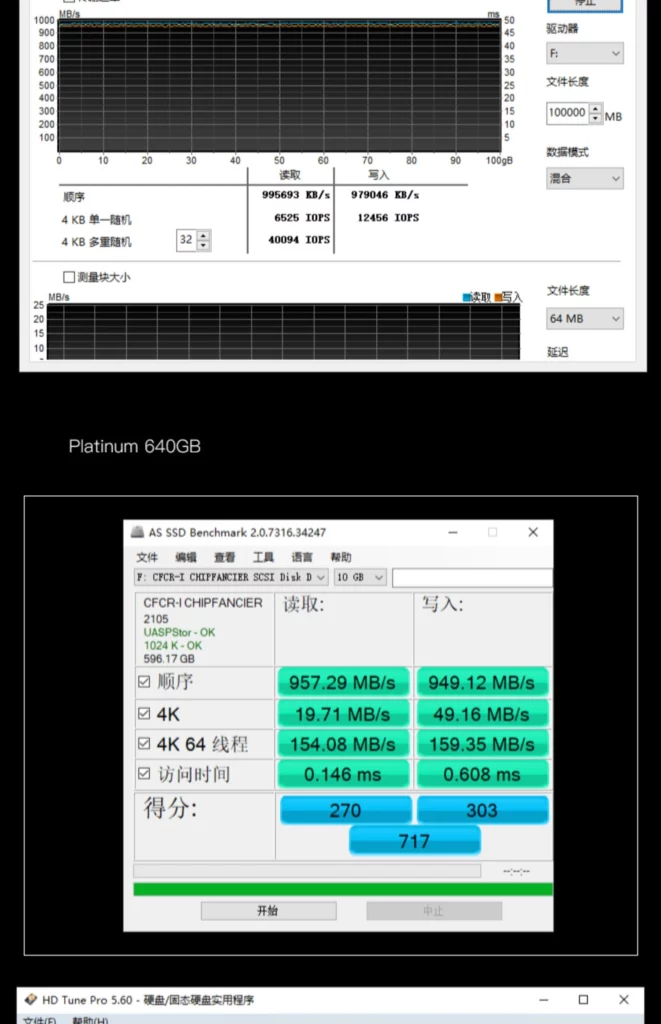Enable the 测量块大小 checkbox
The image size is (661, 1024).
pyautogui.click(x=69, y=277)
